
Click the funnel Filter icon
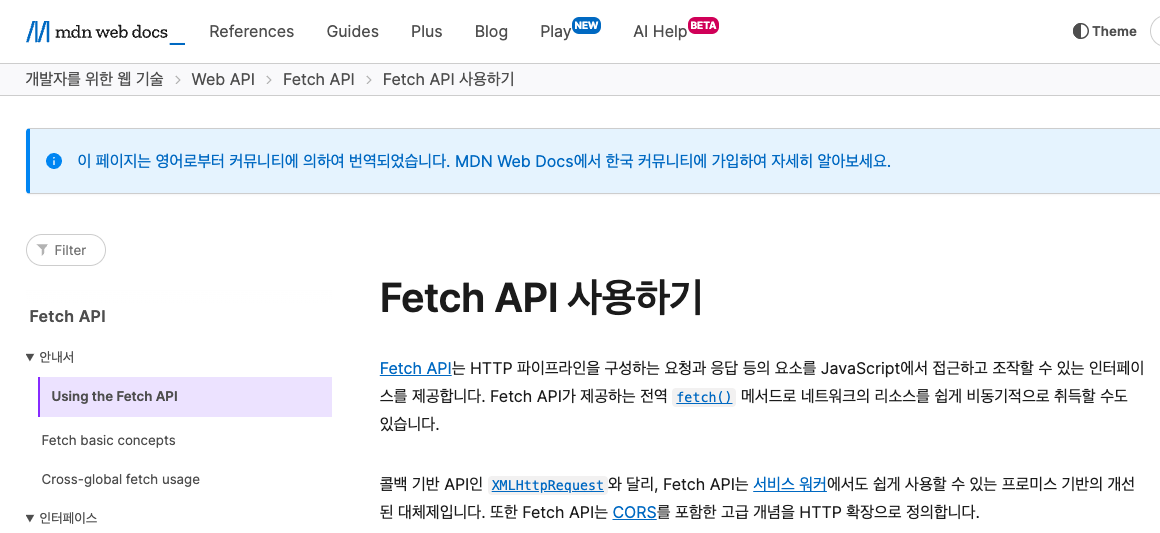tap(43, 250)
